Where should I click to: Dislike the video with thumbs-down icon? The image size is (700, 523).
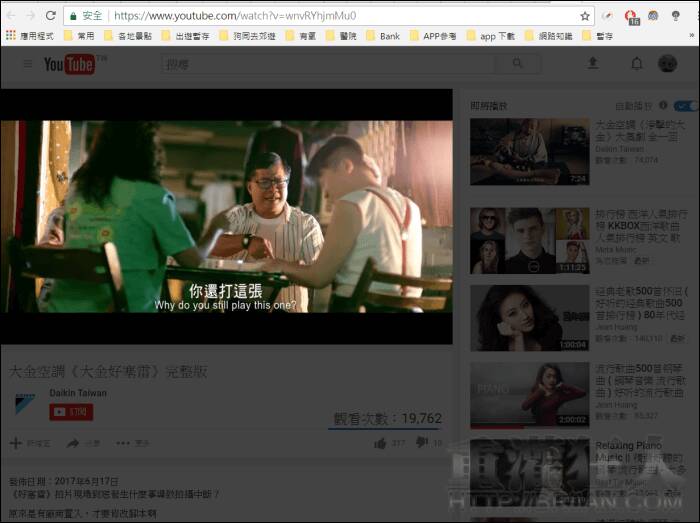(421, 443)
